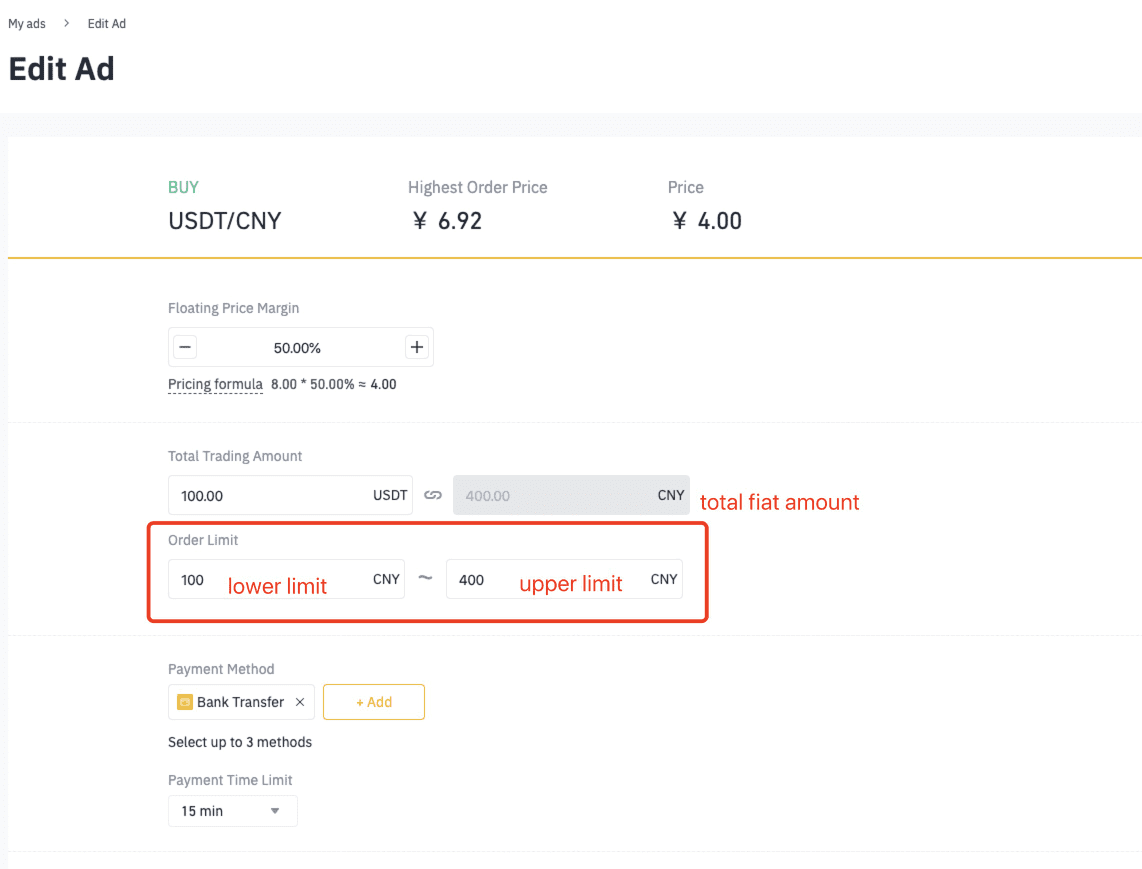Screen dimensions: 1142x869
Task: Click the formula text 8.00 * 50.00% ≈ 4.00
Action: 334,384
